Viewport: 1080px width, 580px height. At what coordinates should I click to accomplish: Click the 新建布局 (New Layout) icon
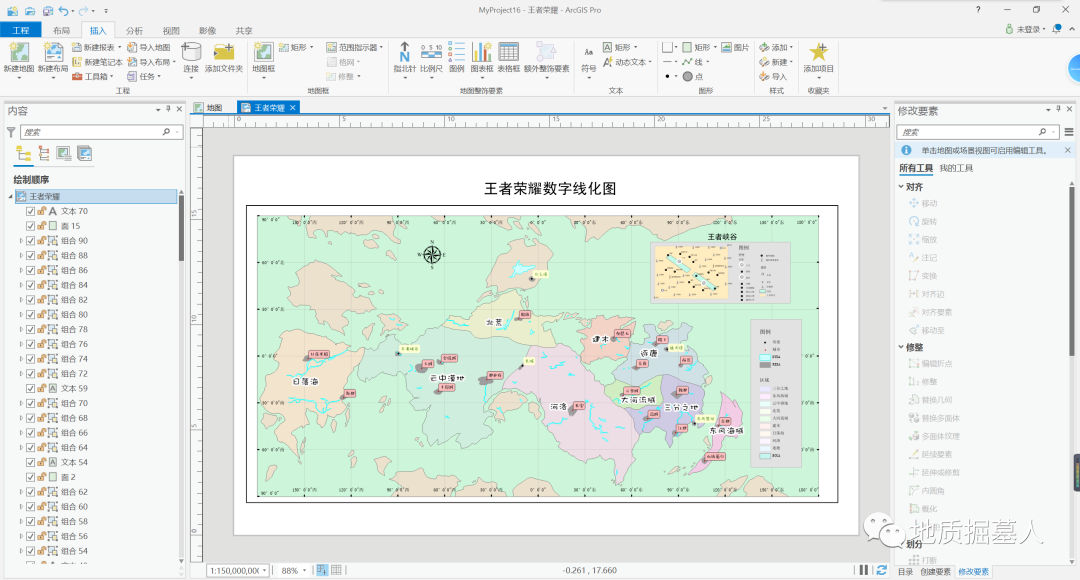(53, 53)
